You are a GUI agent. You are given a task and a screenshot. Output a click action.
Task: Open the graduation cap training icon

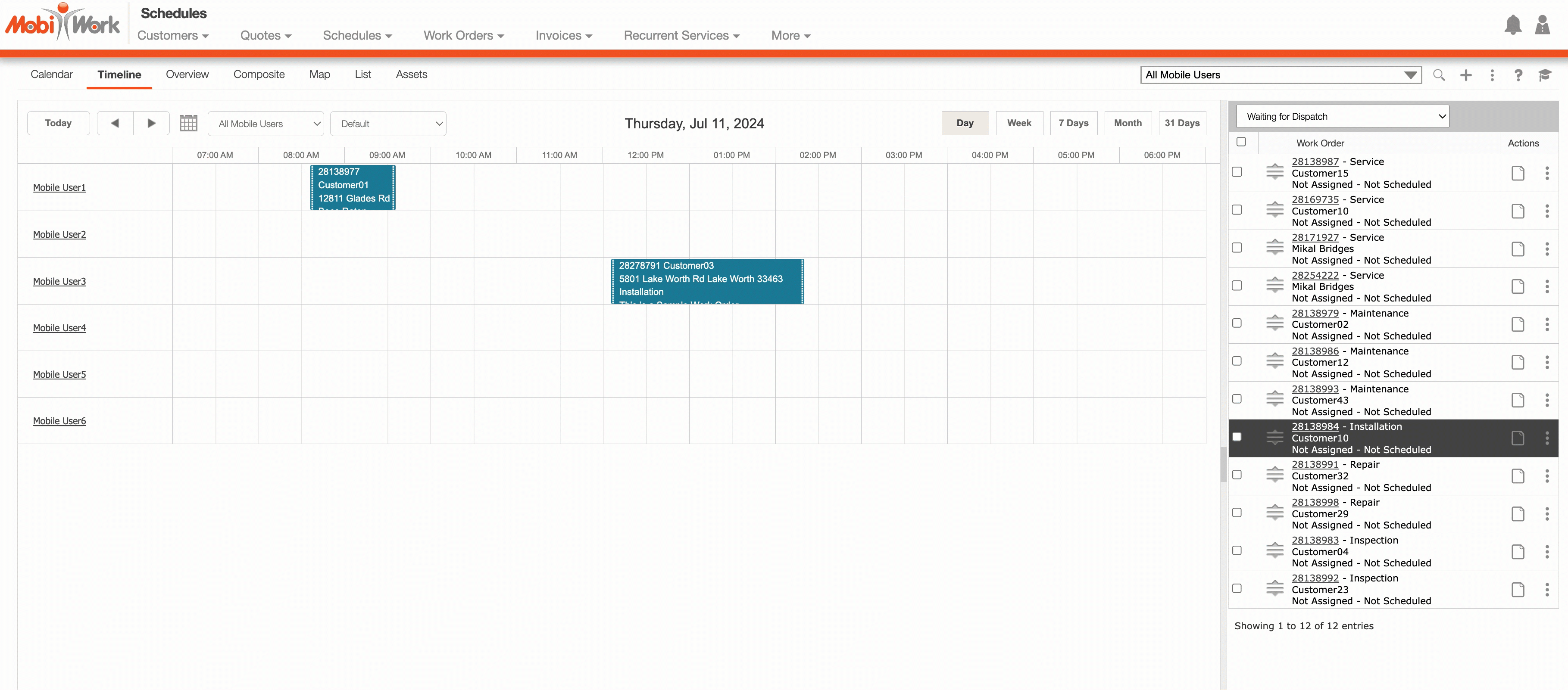[1544, 75]
